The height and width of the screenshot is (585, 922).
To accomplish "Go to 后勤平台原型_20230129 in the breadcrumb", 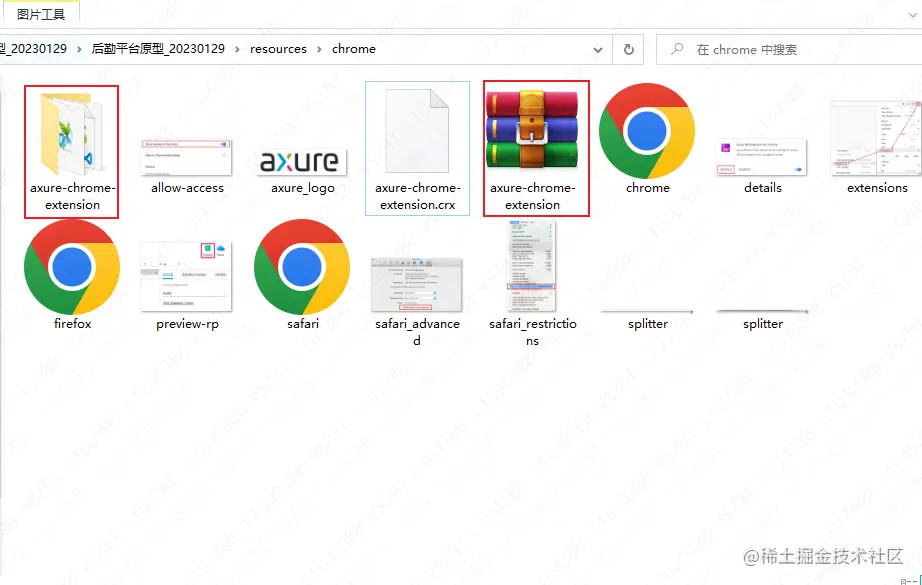I will (x=158, y=49).
